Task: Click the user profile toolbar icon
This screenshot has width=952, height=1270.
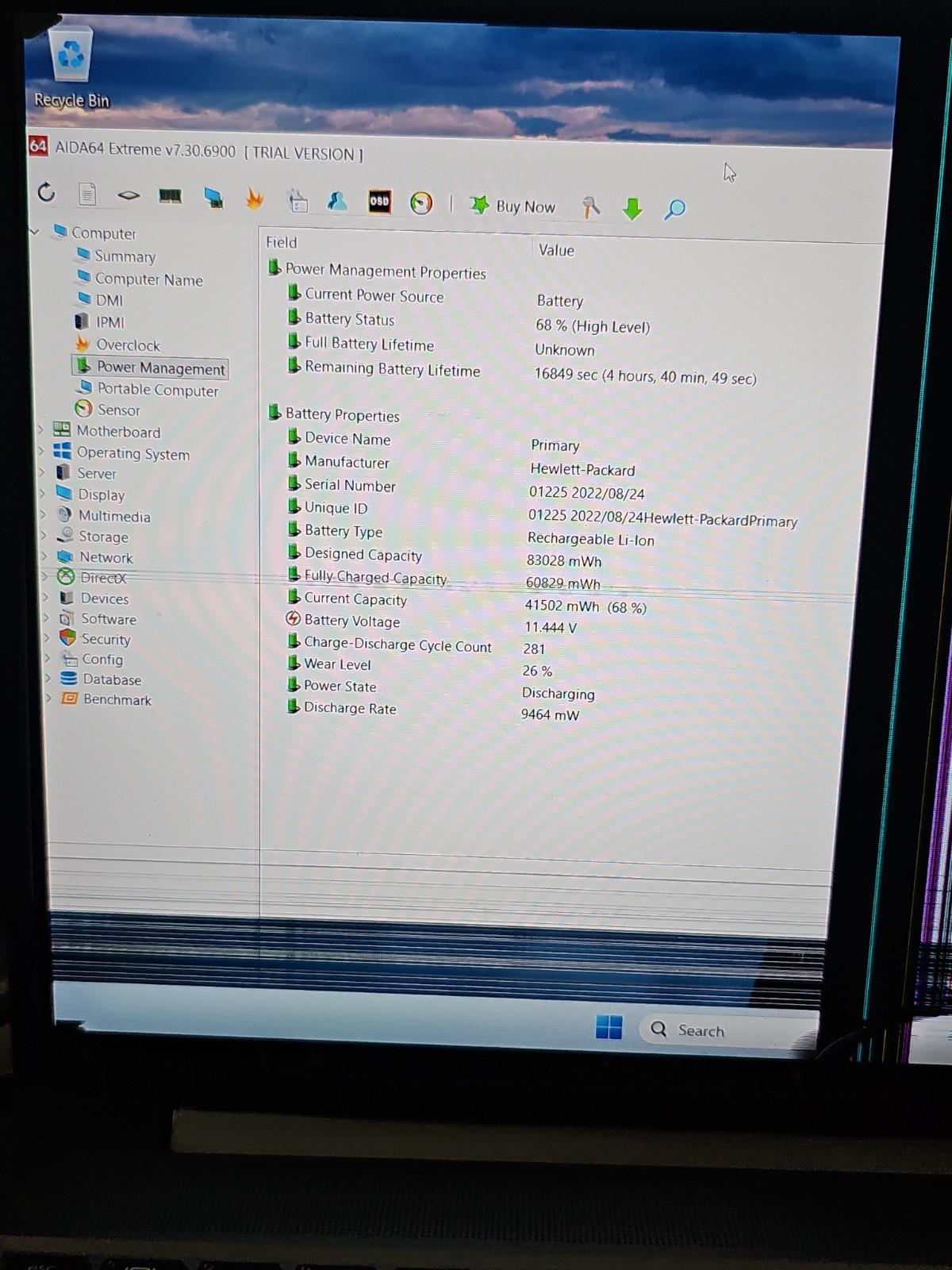Action: pos(337,202)
